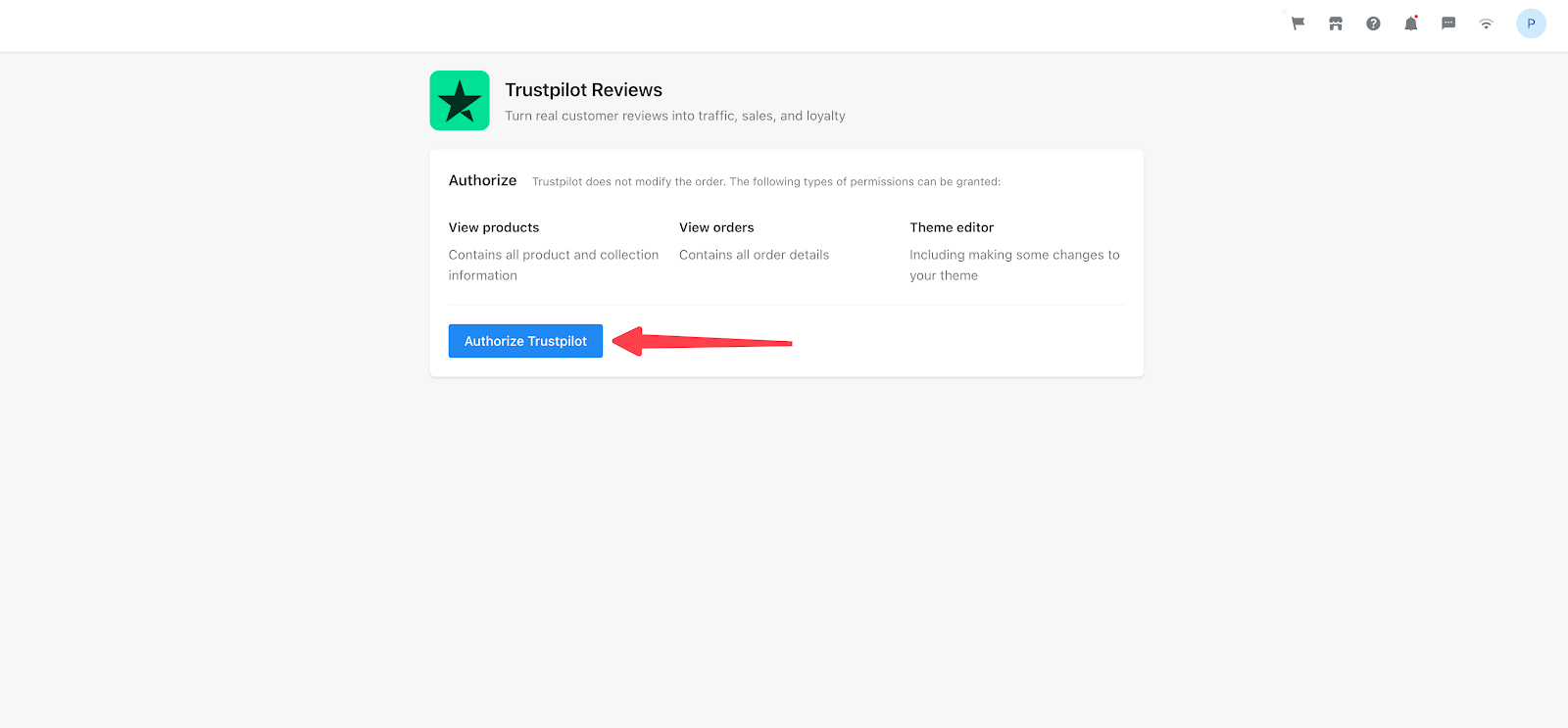Click the Trustpilot green star logo
This screenshot has width=1568, height=728.
460,100
